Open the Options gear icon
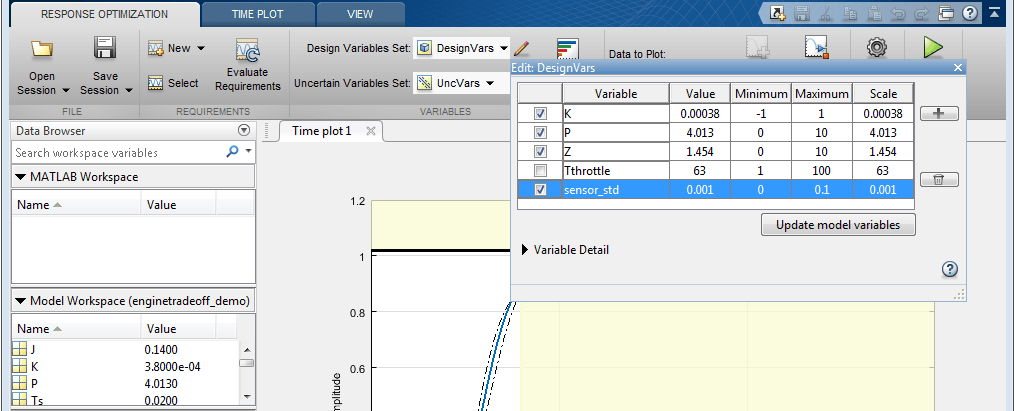This screenshot has height=411, width=1015. pyautogui.click(x=877, y=47)
